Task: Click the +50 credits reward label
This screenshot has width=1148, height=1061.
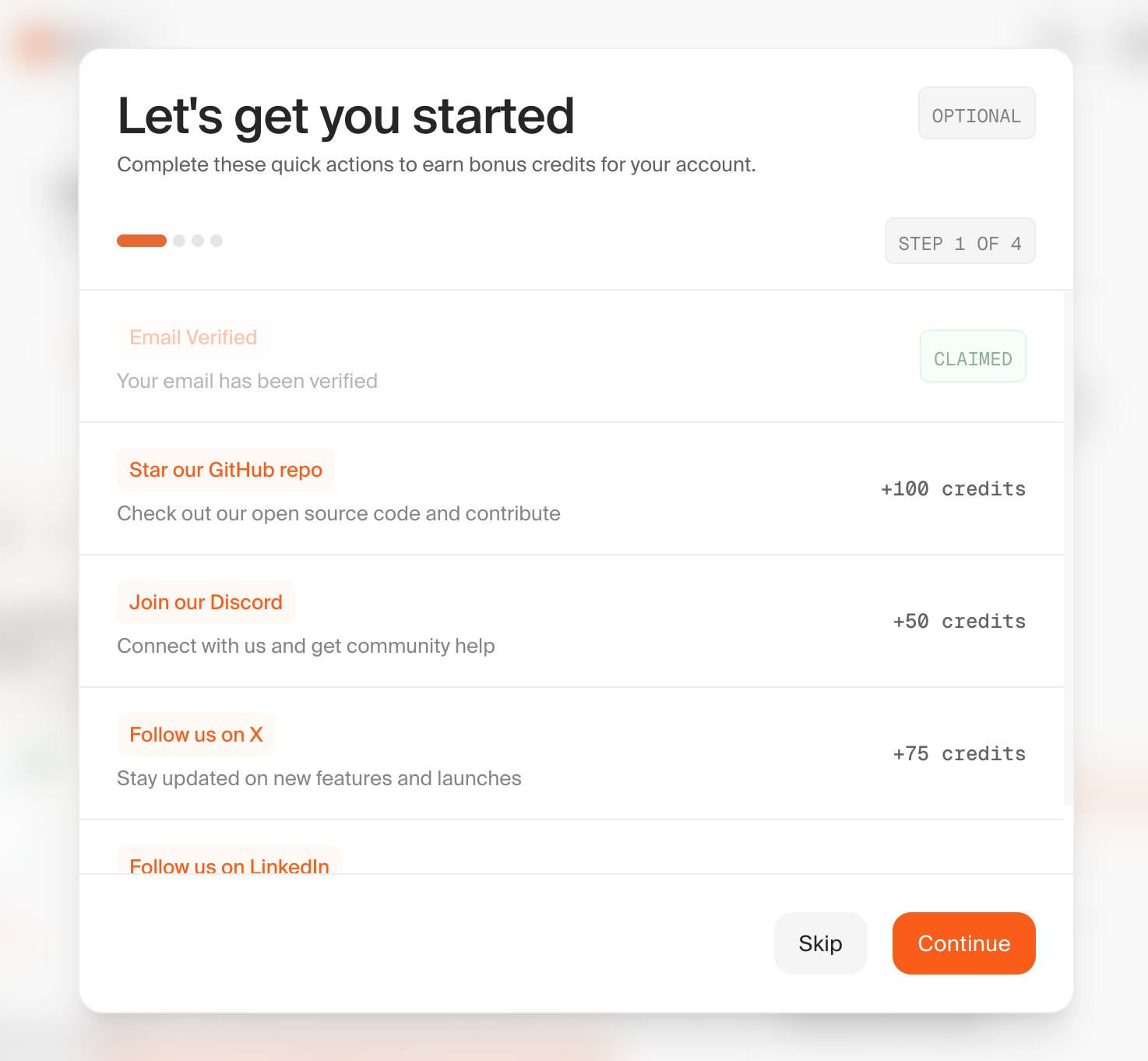Action: [x=958, y=621]
